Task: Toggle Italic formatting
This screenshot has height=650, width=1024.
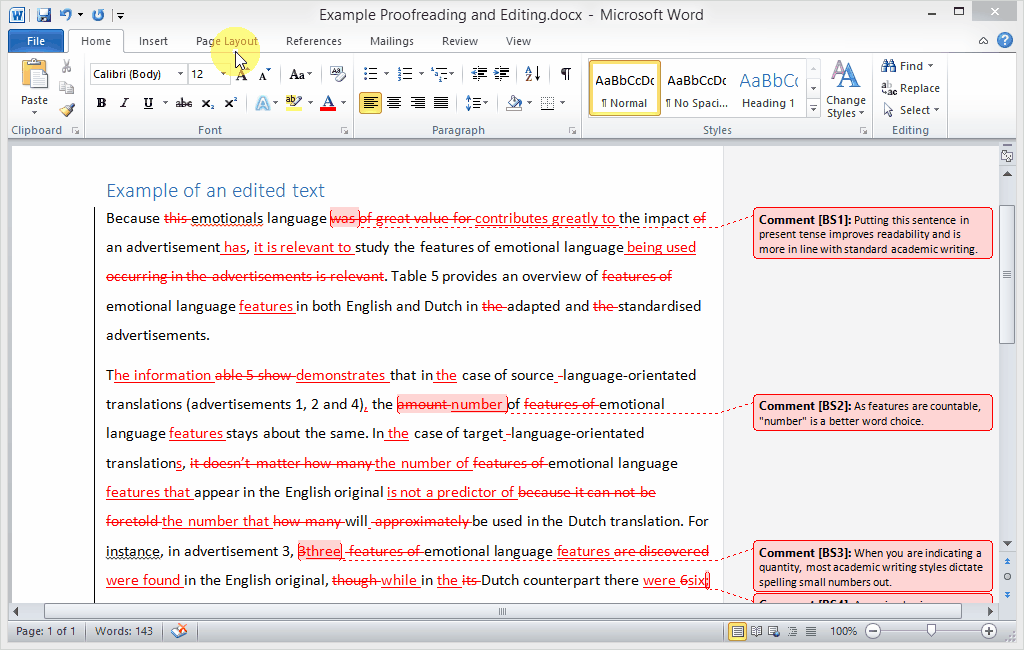Action: point(124,103)
